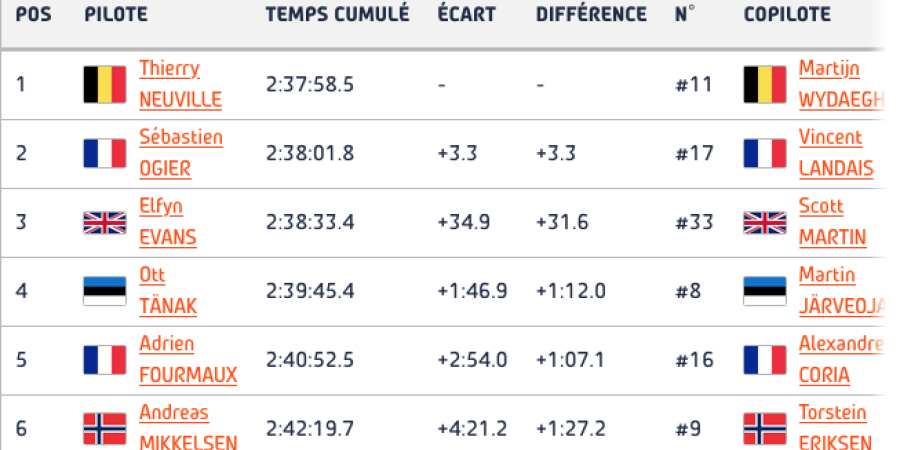Open Sébastien OGIER driver link
900x450 pixels.
pos(181,153)
